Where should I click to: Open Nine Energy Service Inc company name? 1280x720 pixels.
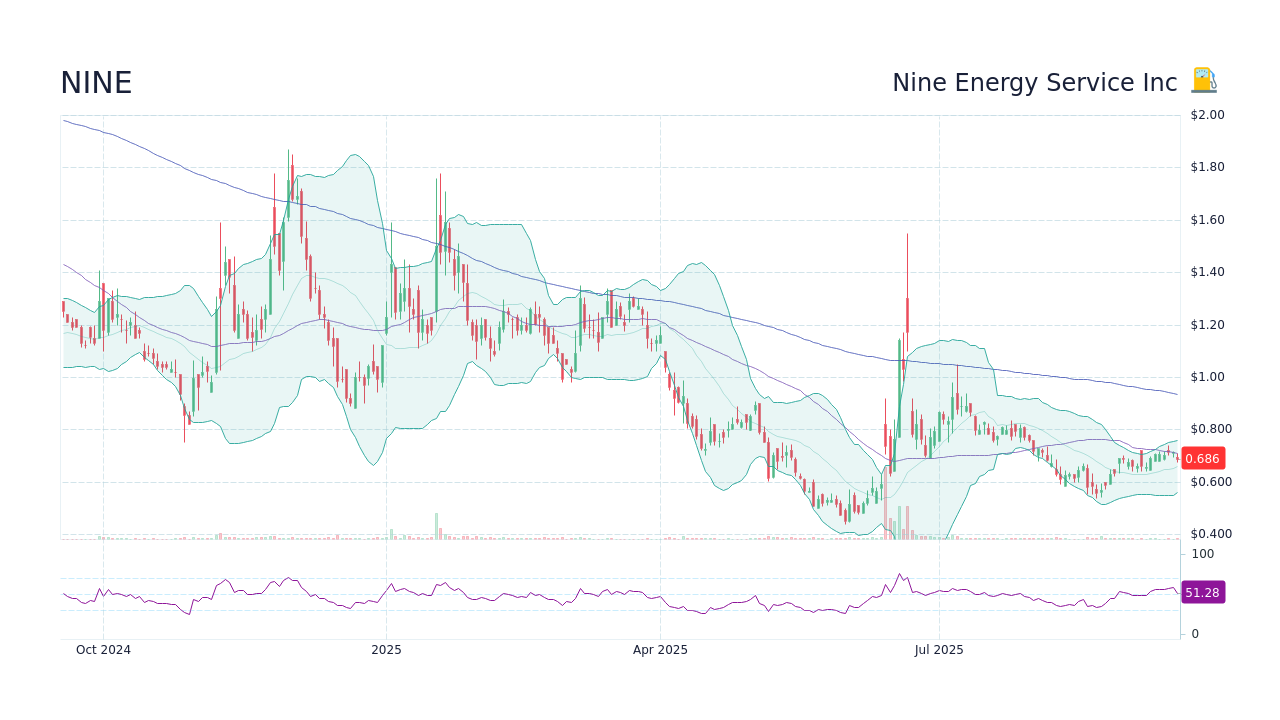[1035, 83]
